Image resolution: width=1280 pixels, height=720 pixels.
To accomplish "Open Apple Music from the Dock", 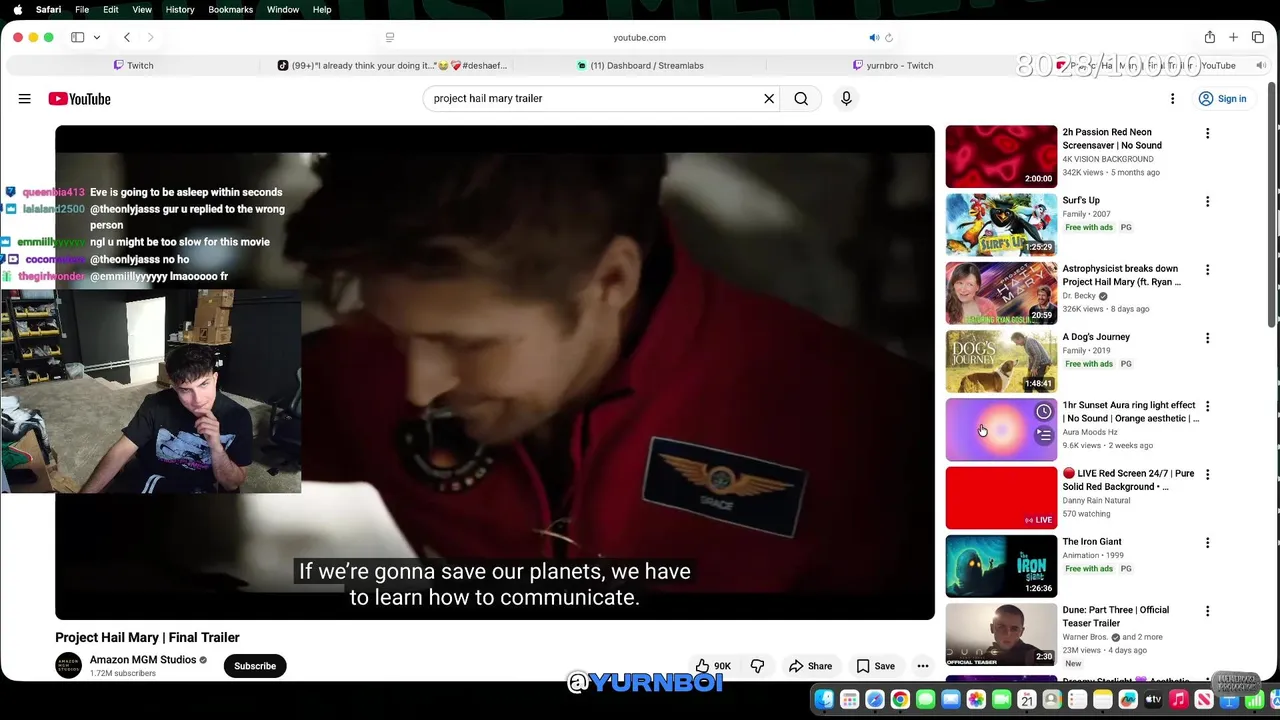I will pos(1179,700).
